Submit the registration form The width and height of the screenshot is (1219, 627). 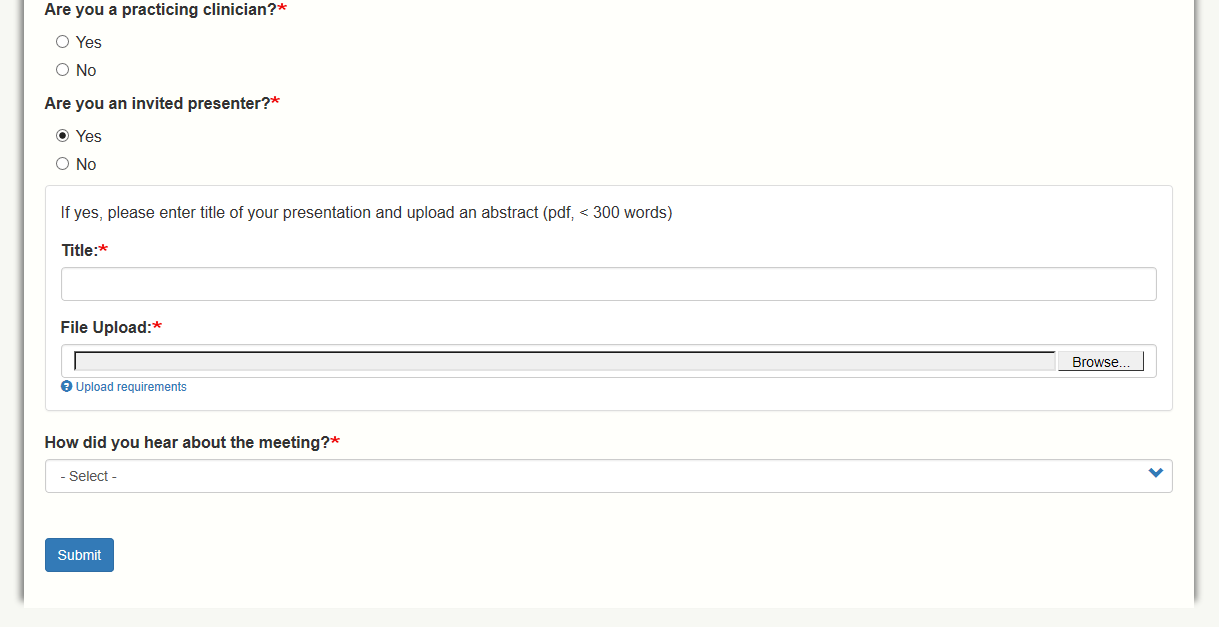tap(79, 555)
